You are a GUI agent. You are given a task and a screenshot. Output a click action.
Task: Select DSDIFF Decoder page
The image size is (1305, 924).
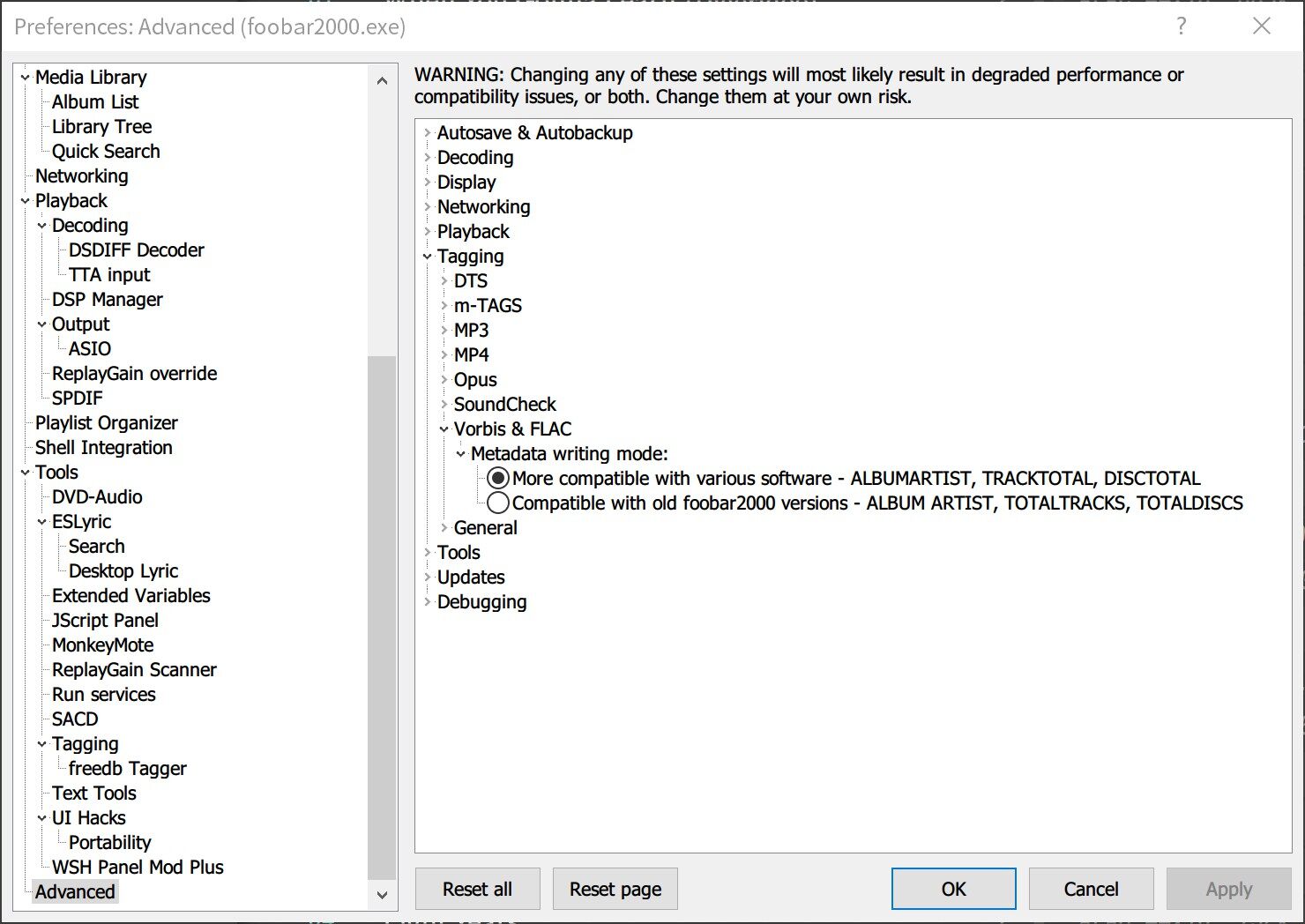coord(137,250)
